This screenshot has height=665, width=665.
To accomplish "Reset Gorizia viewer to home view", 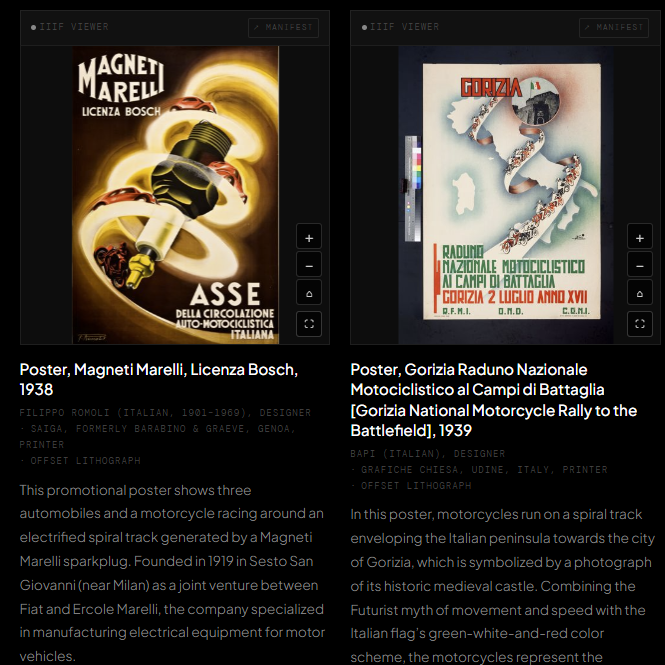I will click(639, 294).
